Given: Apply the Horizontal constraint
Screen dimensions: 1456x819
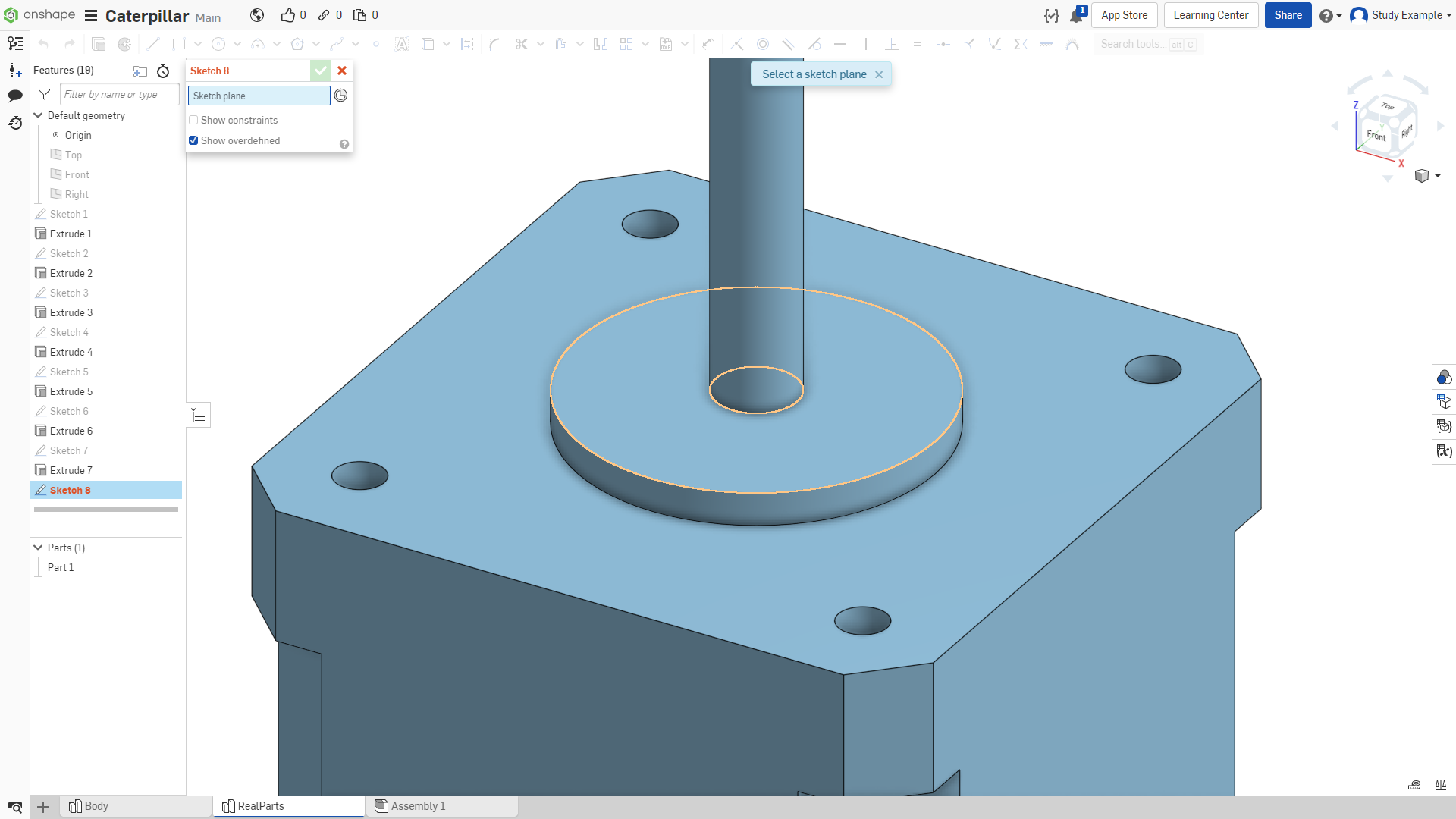Looking at the screenshot, I should (840, 44).
